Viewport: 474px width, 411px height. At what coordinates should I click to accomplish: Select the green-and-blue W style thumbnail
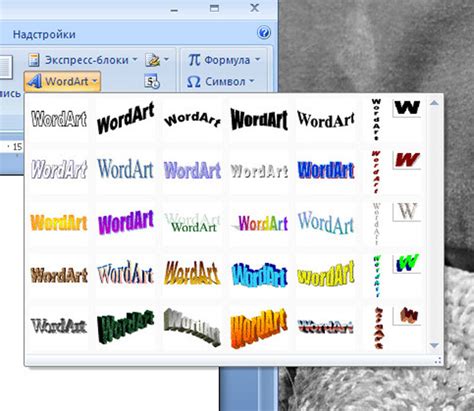407,263
